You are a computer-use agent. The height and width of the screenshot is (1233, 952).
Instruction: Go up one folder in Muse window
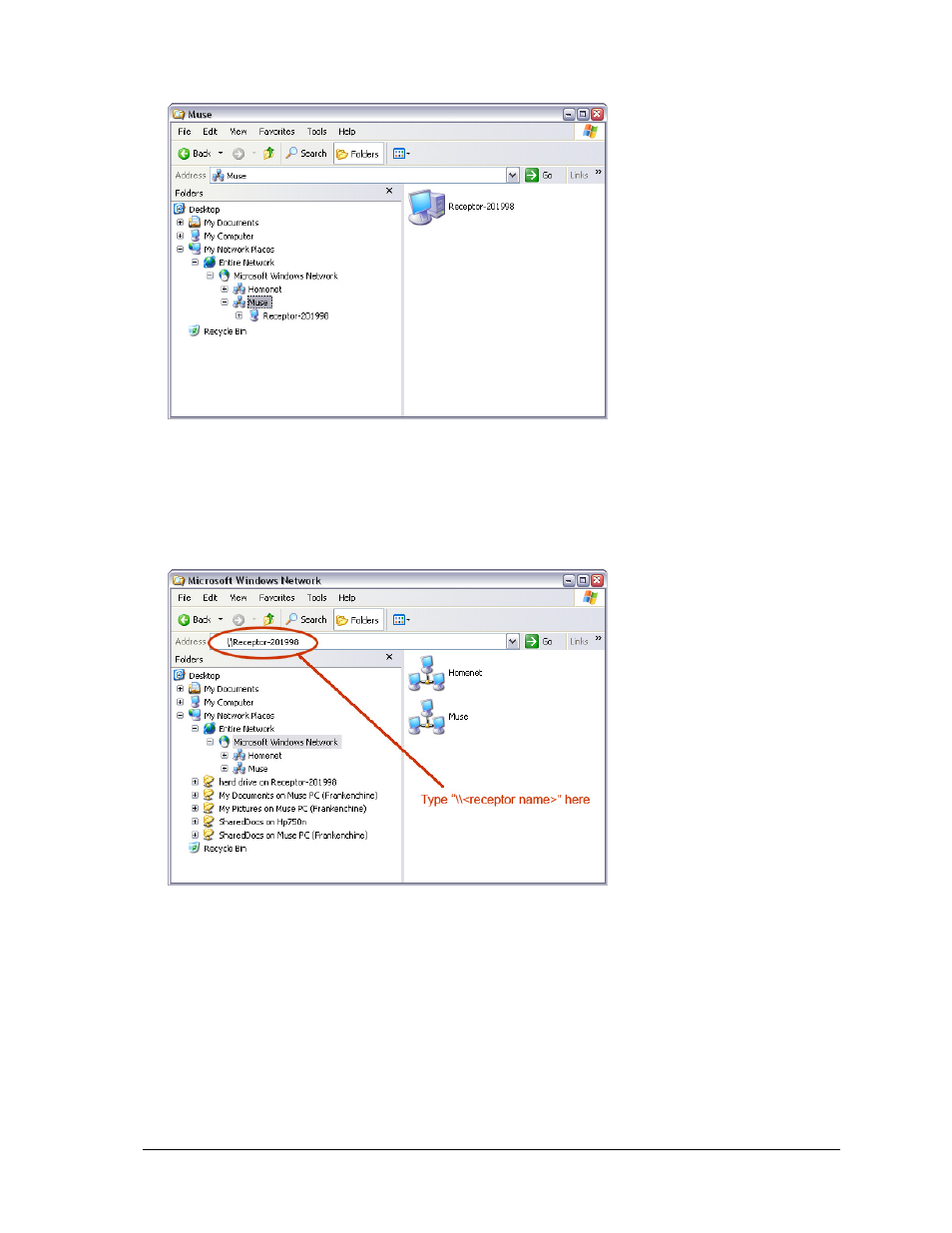(268, 154)
